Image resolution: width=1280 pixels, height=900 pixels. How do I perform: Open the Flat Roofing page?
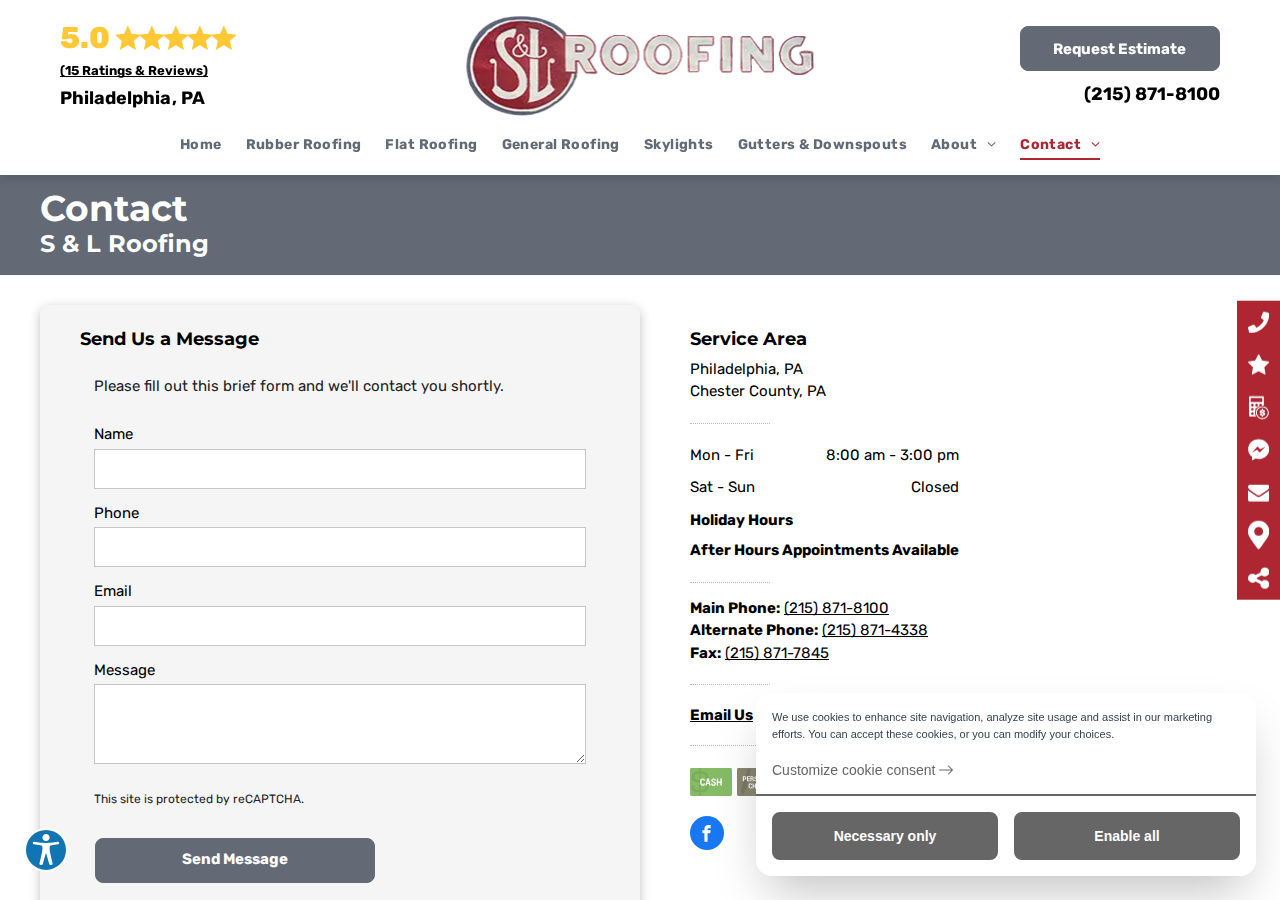431,145
